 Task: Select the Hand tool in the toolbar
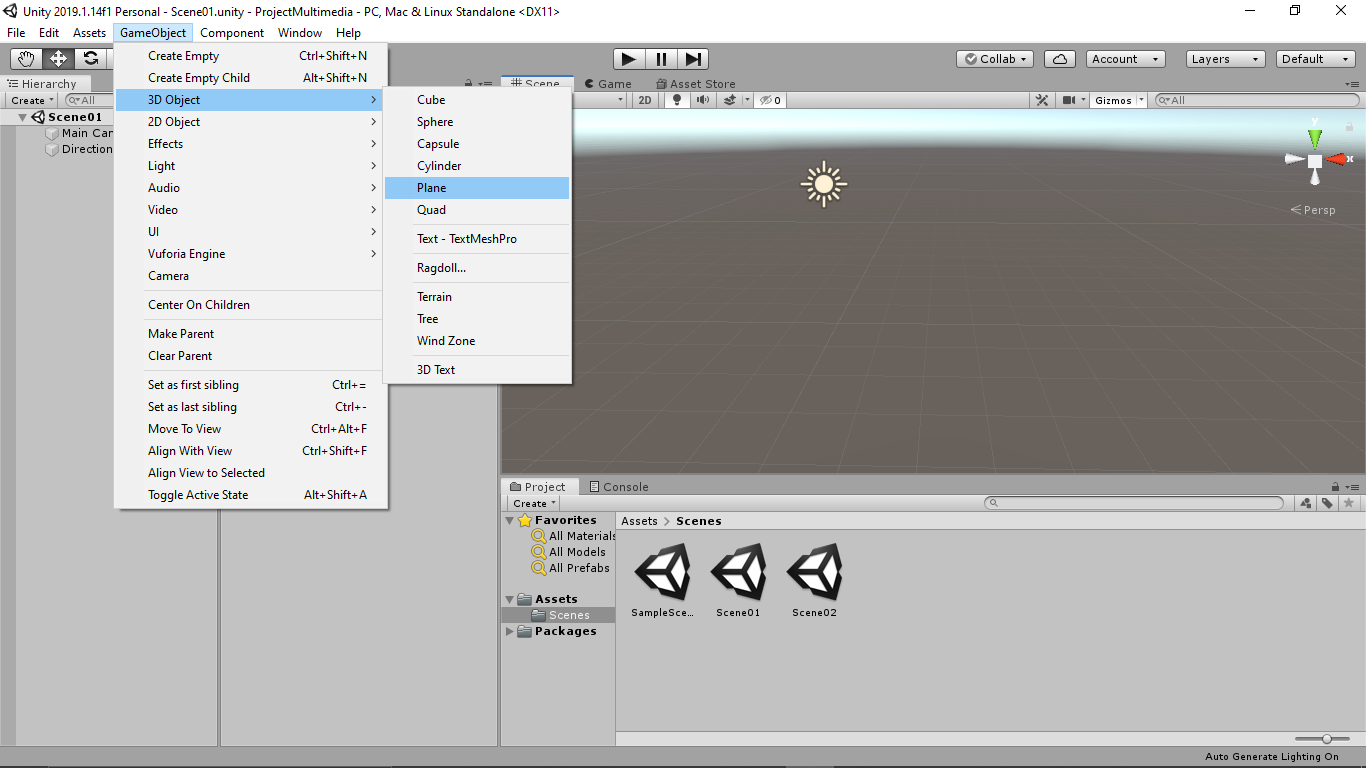click(25, 58)
